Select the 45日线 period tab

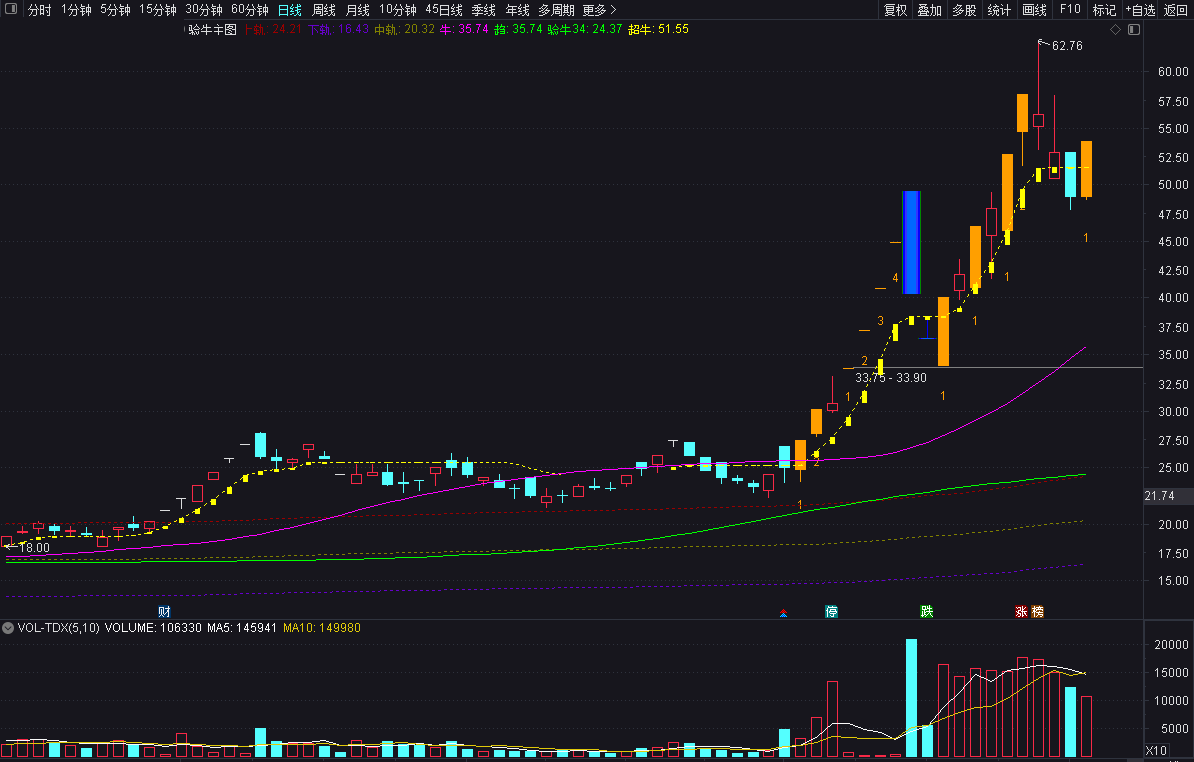click(444, 10)
